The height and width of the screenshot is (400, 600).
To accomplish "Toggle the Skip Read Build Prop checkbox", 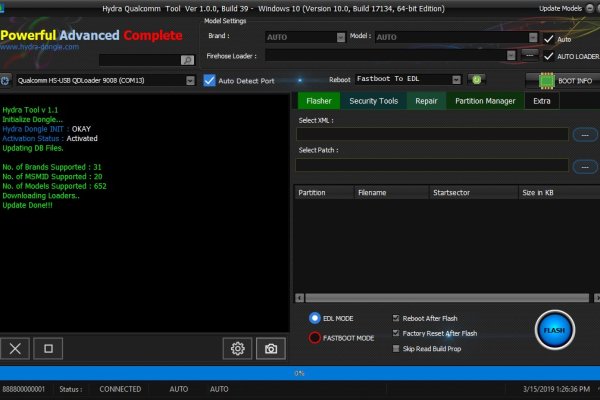I will [397, 349].
